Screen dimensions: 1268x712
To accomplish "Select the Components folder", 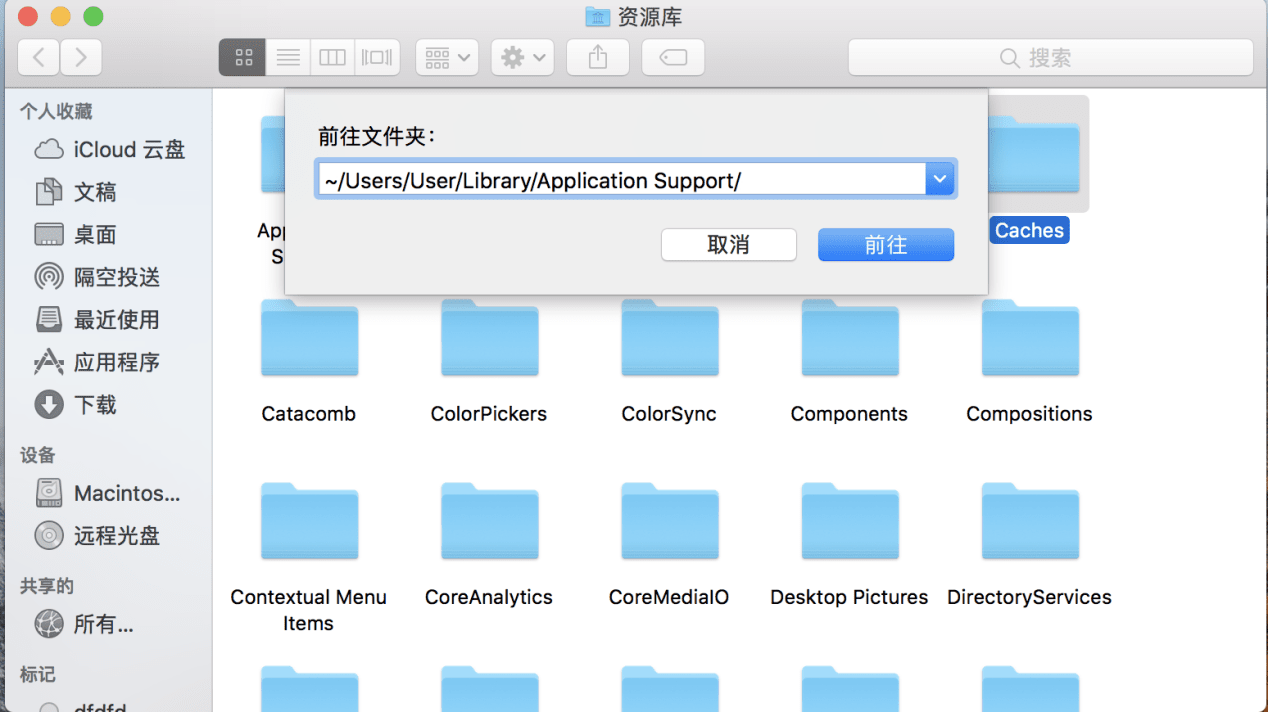I will pyautogui.click(x=849, y=338).
